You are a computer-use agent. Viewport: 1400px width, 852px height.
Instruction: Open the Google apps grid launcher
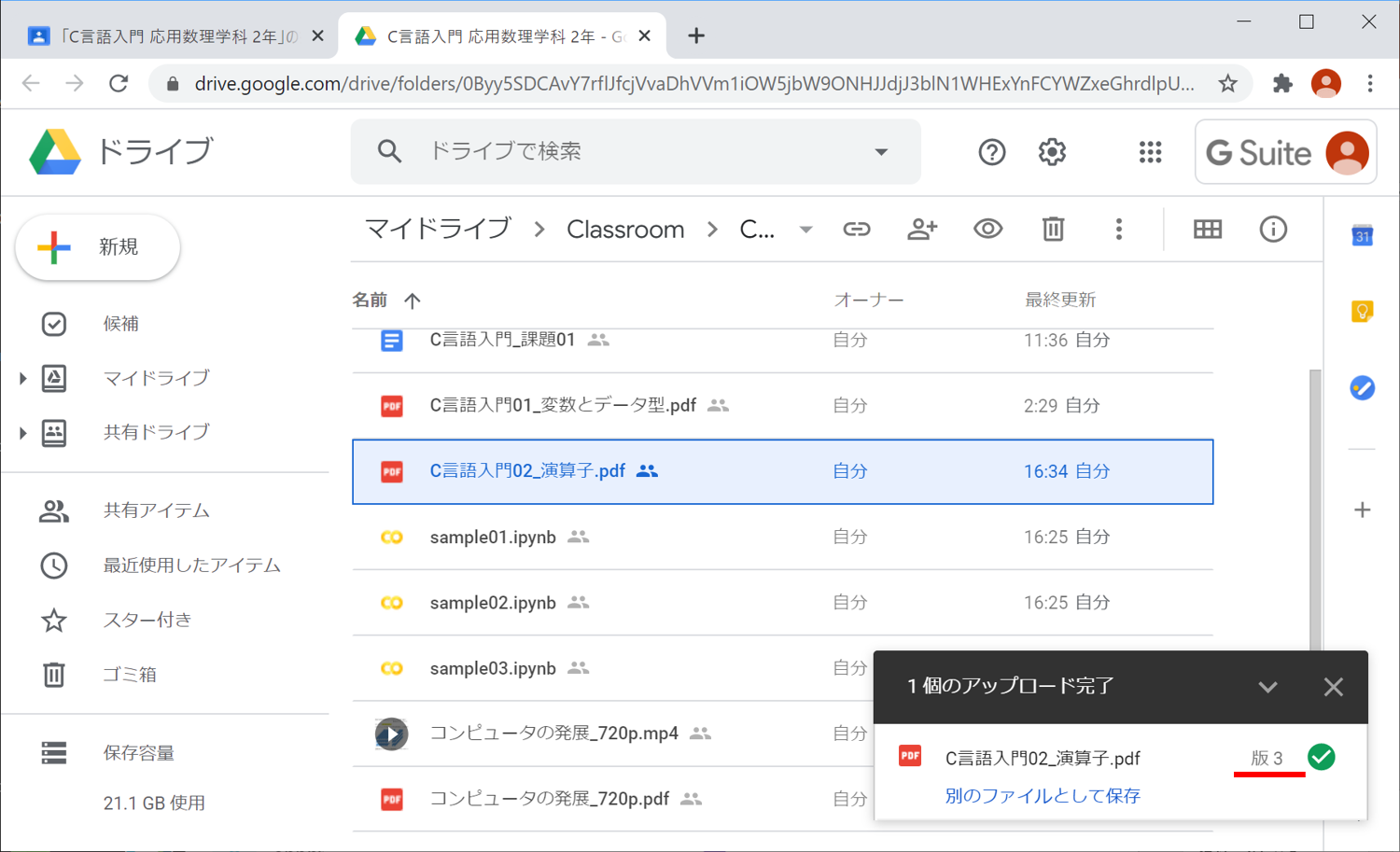[x=1150, y=152]
